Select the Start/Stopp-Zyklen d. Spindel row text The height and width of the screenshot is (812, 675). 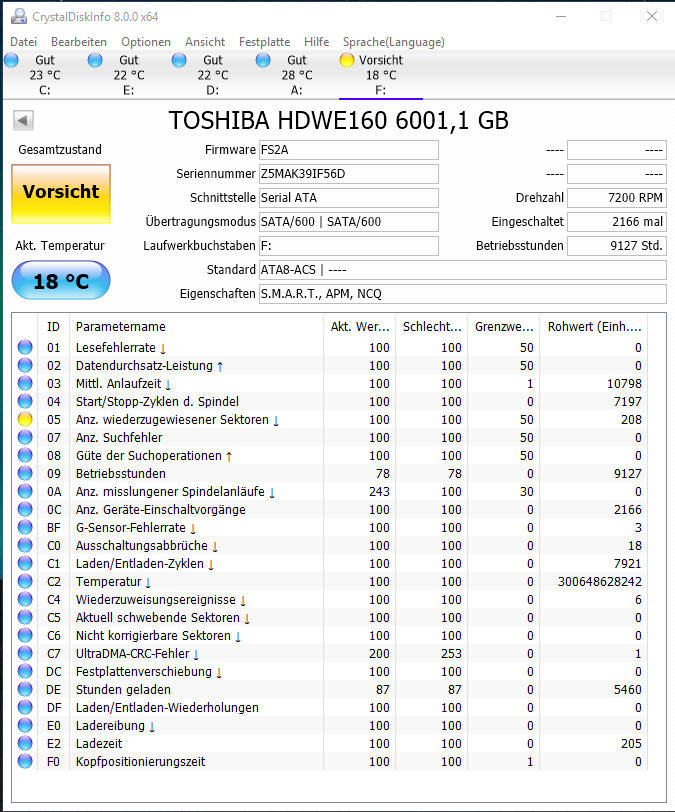[x=157, y=401]
